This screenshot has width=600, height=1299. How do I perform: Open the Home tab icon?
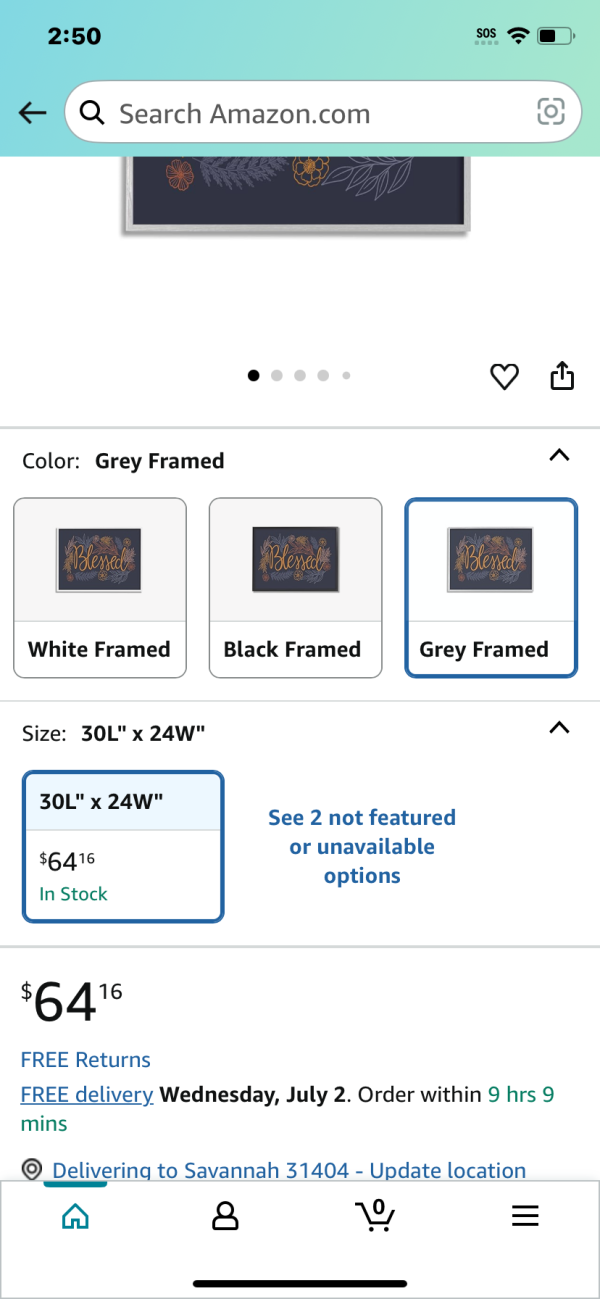click(75, 1216)
